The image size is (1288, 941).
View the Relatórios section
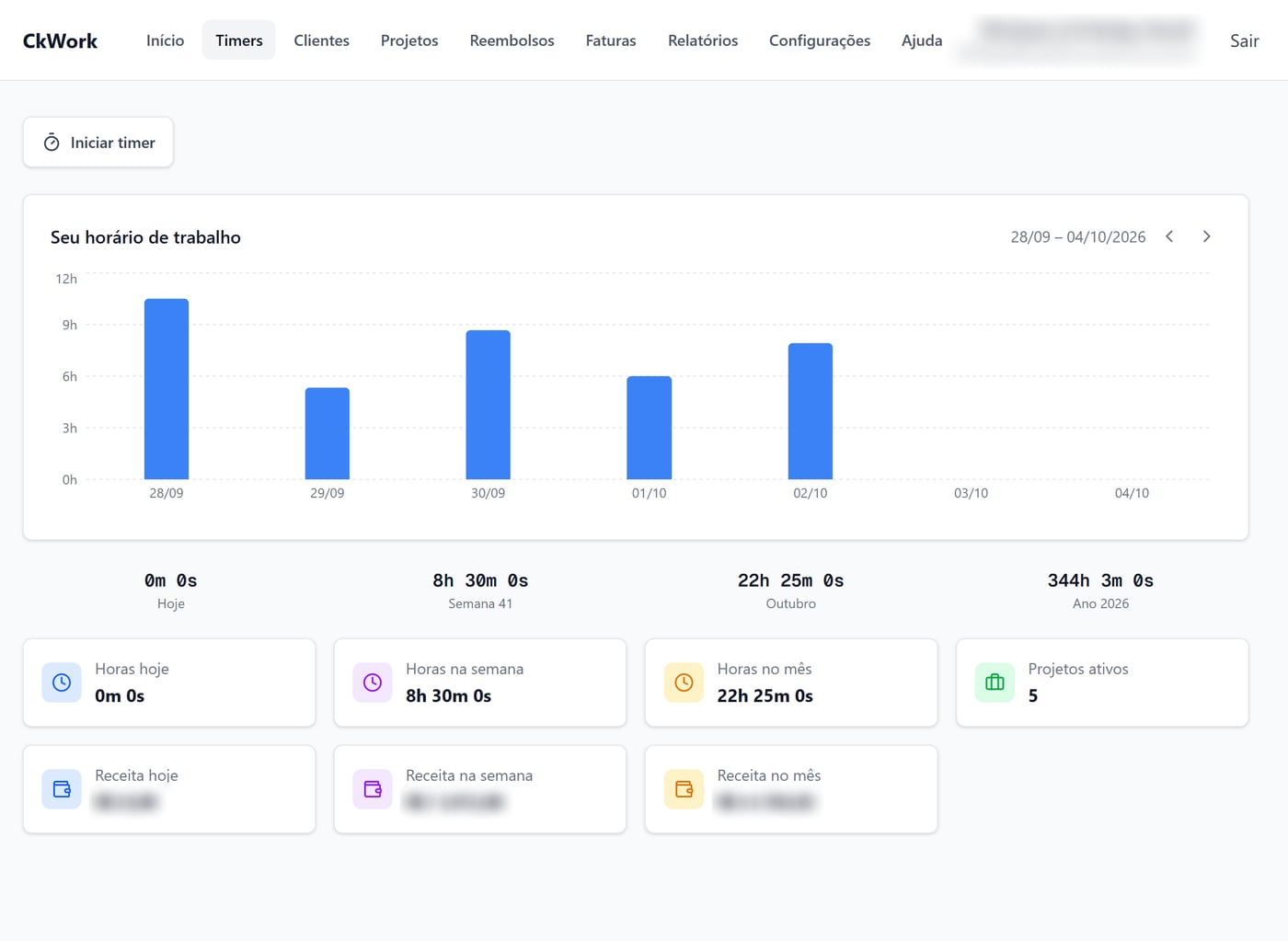click(703, 40)
